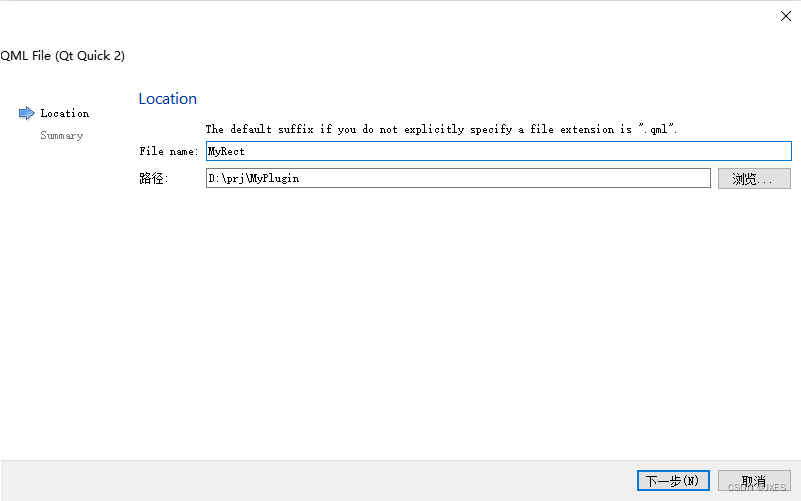The width and height of the screenshot is (801, 501).
Task: Click the blue arrow step indicator
Action: click(x=27, y=113)
